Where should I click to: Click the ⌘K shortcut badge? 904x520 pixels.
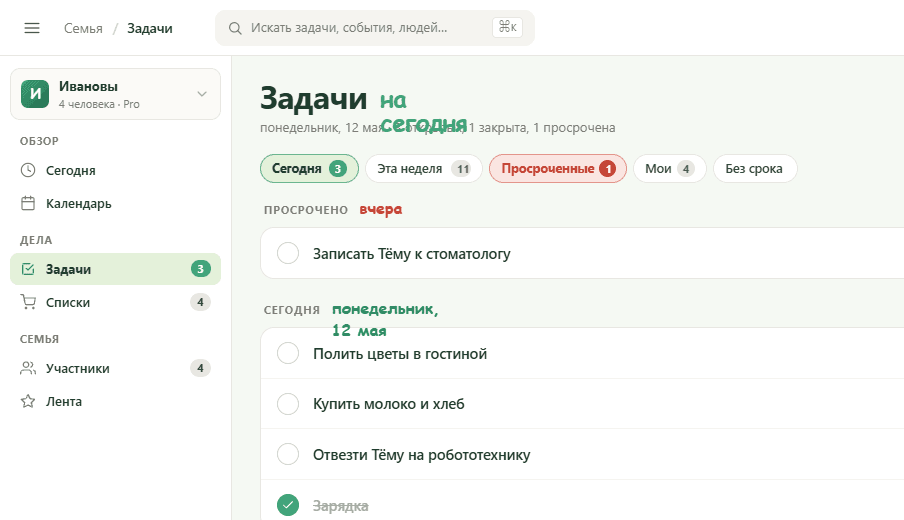click(x=507, y=27)
